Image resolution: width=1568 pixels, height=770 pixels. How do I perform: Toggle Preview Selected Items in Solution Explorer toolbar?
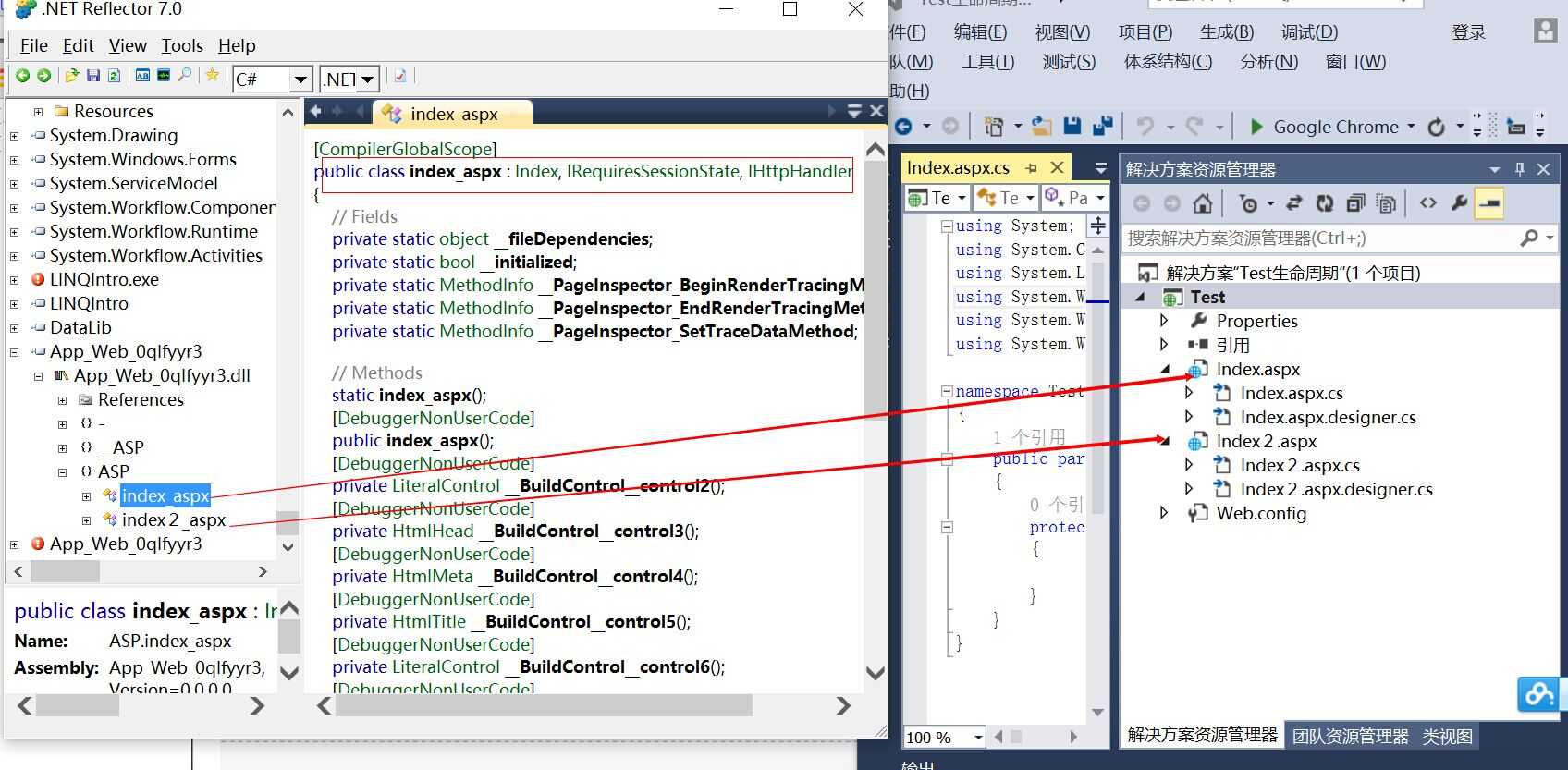click(x=1489, y=203)
